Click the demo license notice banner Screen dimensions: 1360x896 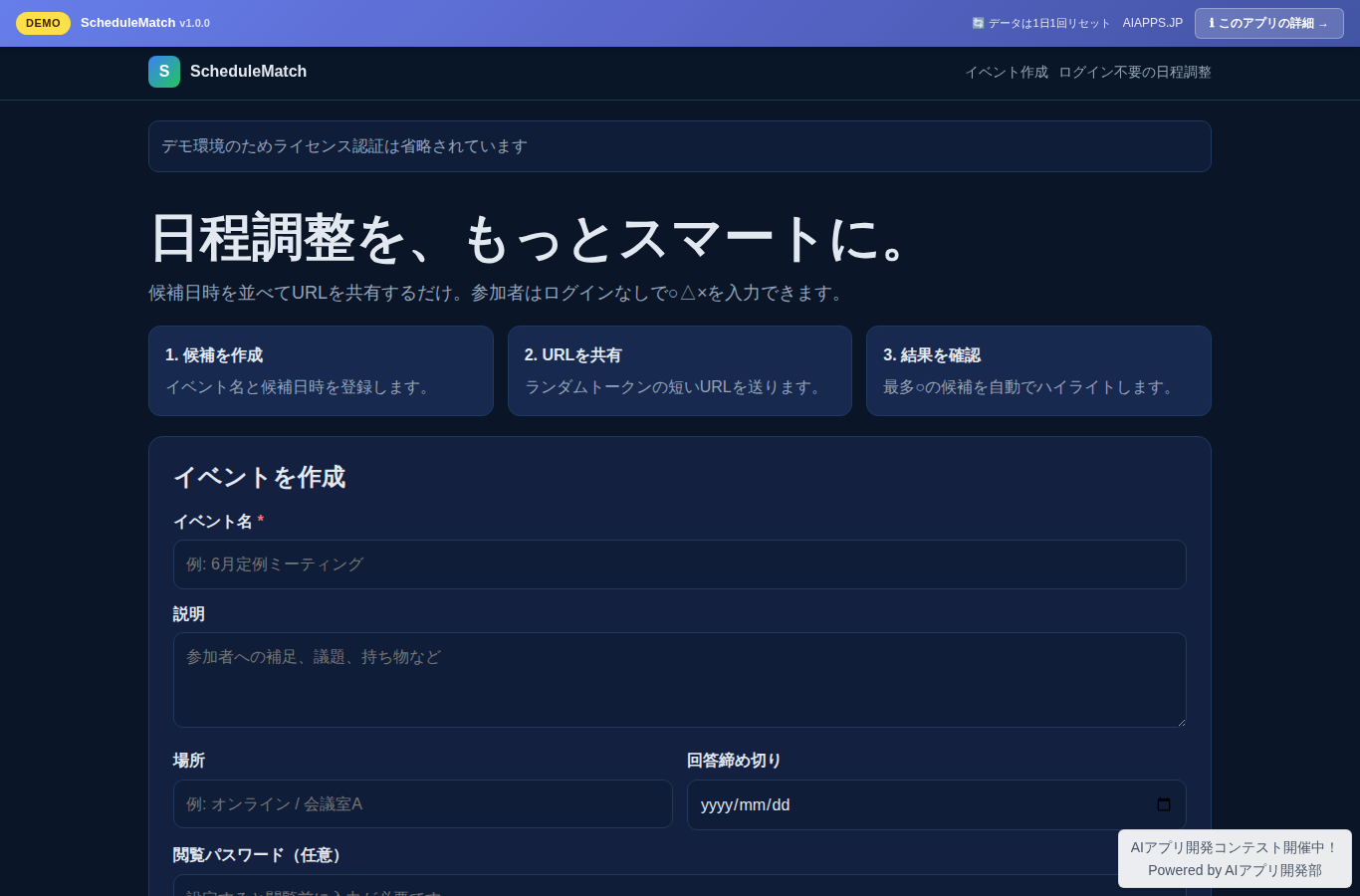coord(680,146)
